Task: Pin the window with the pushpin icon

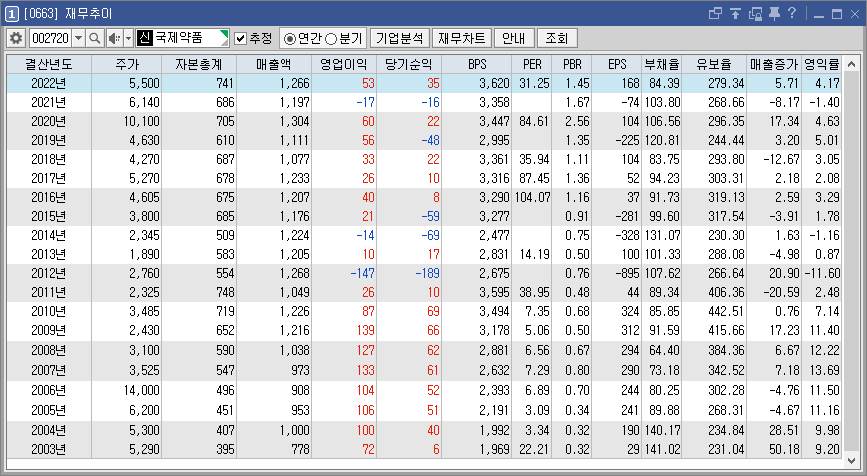Action: pos(774,13)
